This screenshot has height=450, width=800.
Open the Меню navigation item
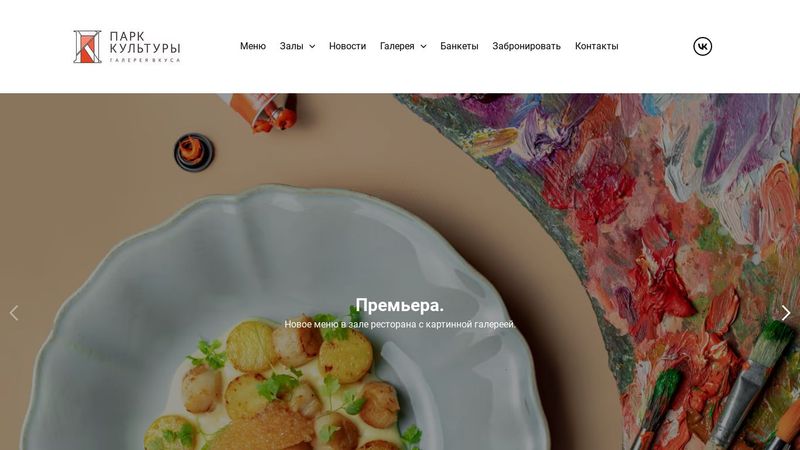click(253, 46)
